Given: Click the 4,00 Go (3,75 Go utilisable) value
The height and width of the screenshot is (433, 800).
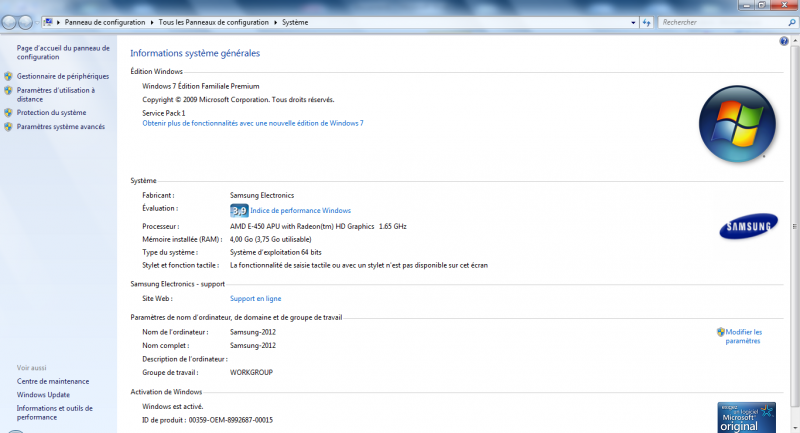Looking at the screenshot, I should click(270, 239).
